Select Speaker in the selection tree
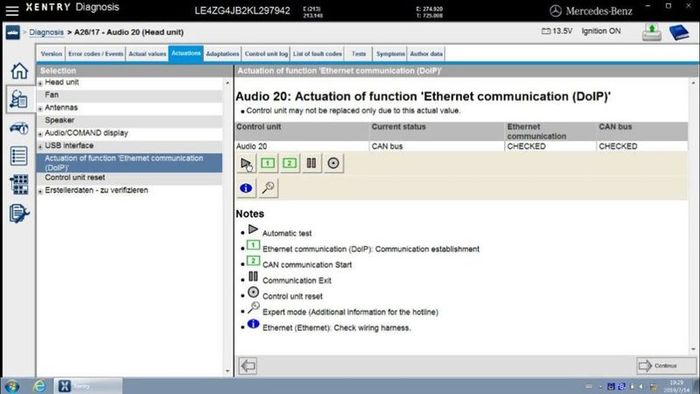The image size is (700, 394). click(x=59, y=120)
